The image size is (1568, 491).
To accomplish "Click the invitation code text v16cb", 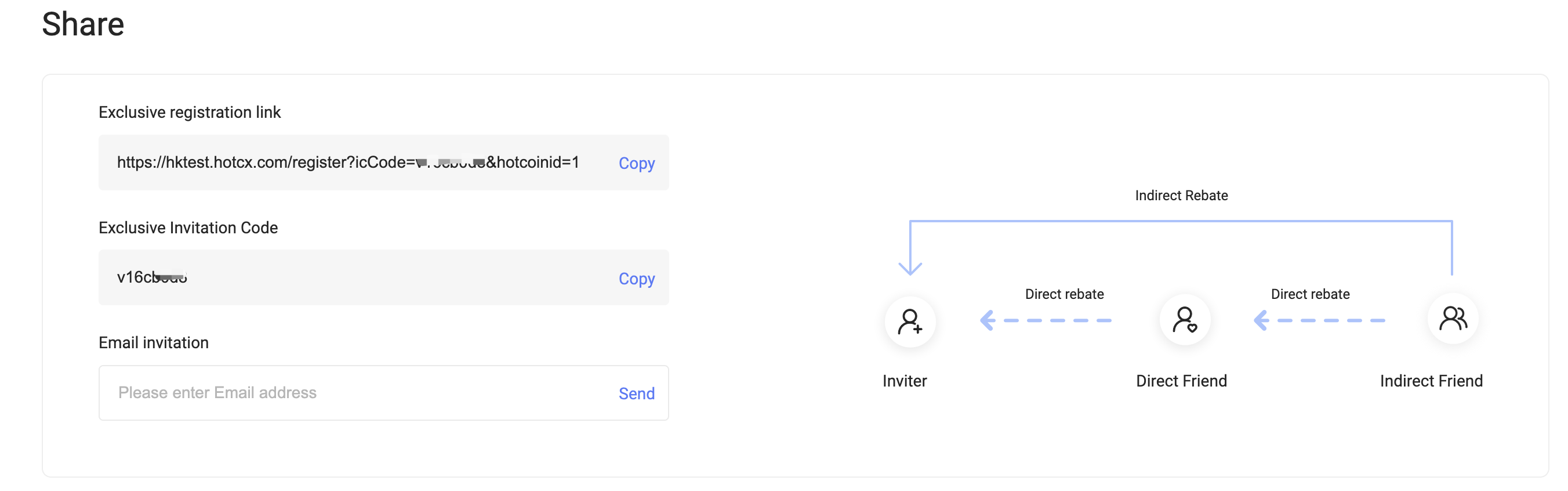I will [x=151, y=277].
